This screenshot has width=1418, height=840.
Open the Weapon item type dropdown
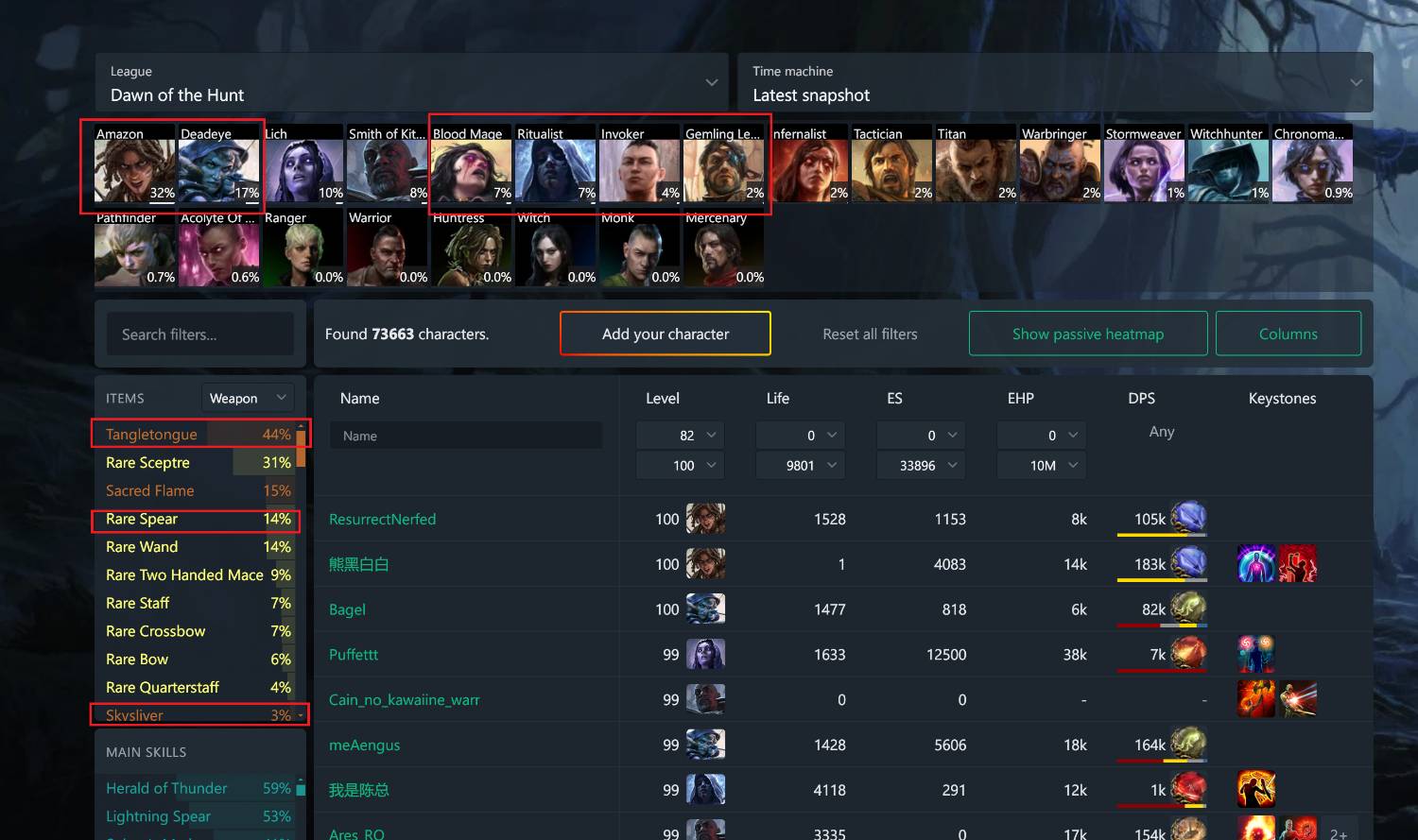248,399
